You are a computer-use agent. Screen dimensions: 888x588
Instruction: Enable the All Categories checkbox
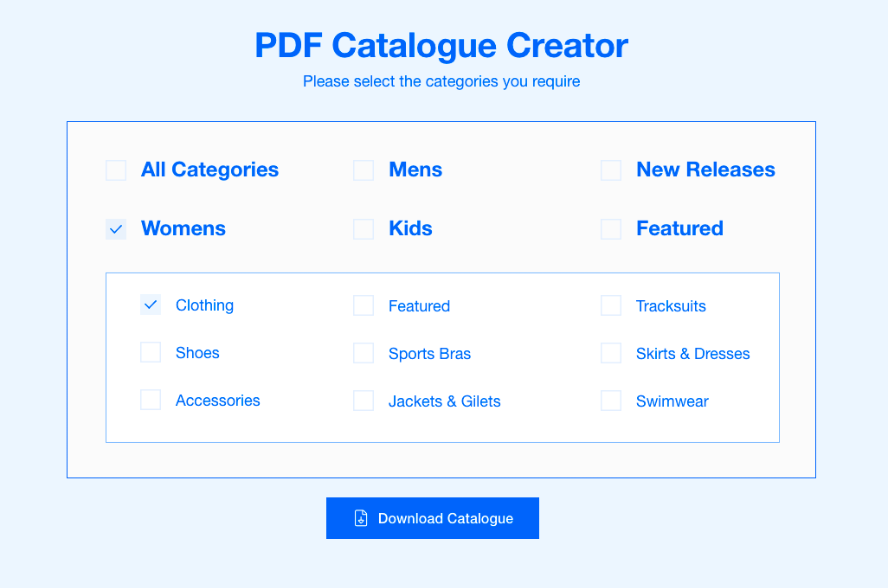116,170
